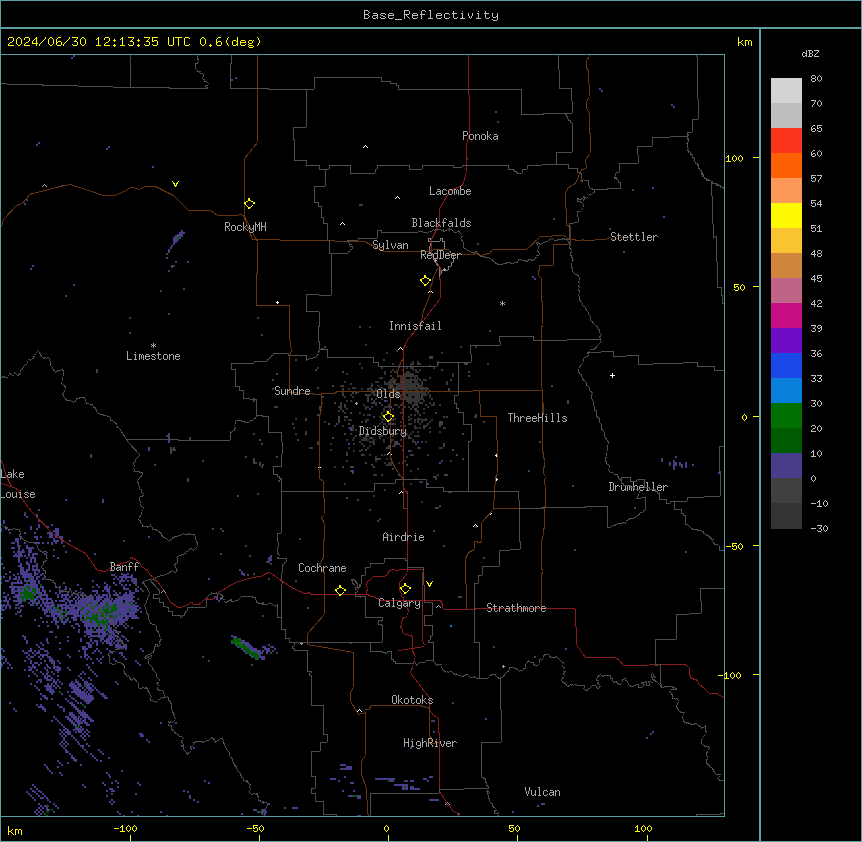The image size is (862, 842).
Task: Select the blue 36 dBZ legend color
Action: tap(786, 365)
